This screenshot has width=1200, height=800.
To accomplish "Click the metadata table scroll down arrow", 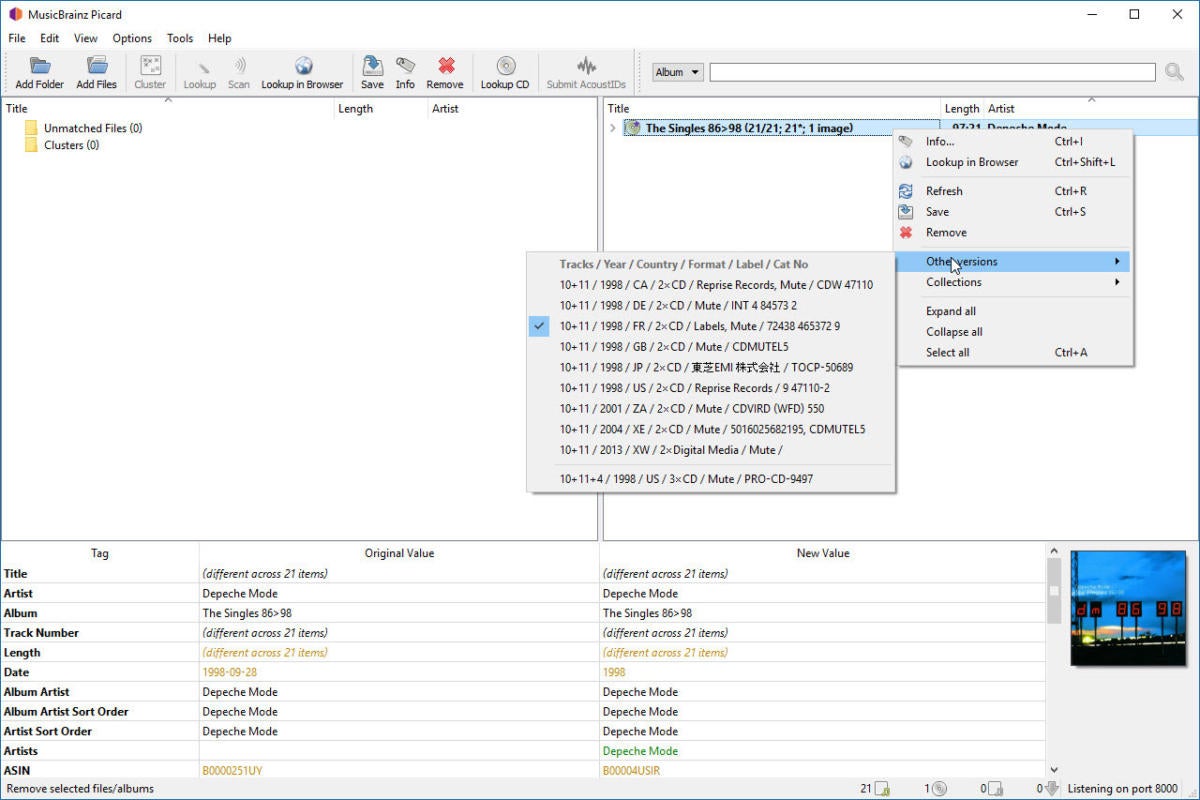I will pos(1054,770).
